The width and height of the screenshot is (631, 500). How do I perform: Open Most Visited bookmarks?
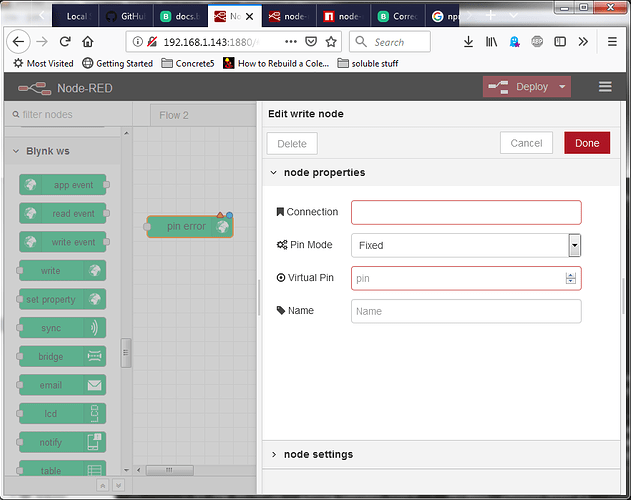[43, 63]
